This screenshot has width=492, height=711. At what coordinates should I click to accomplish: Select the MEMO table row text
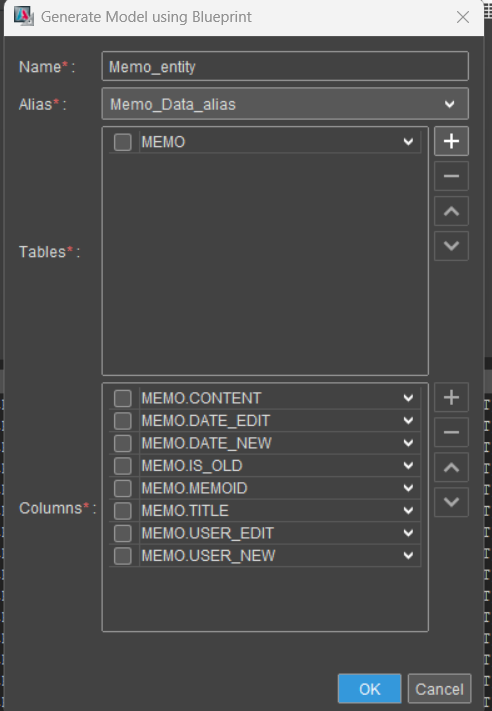click(x=163, y=142)
